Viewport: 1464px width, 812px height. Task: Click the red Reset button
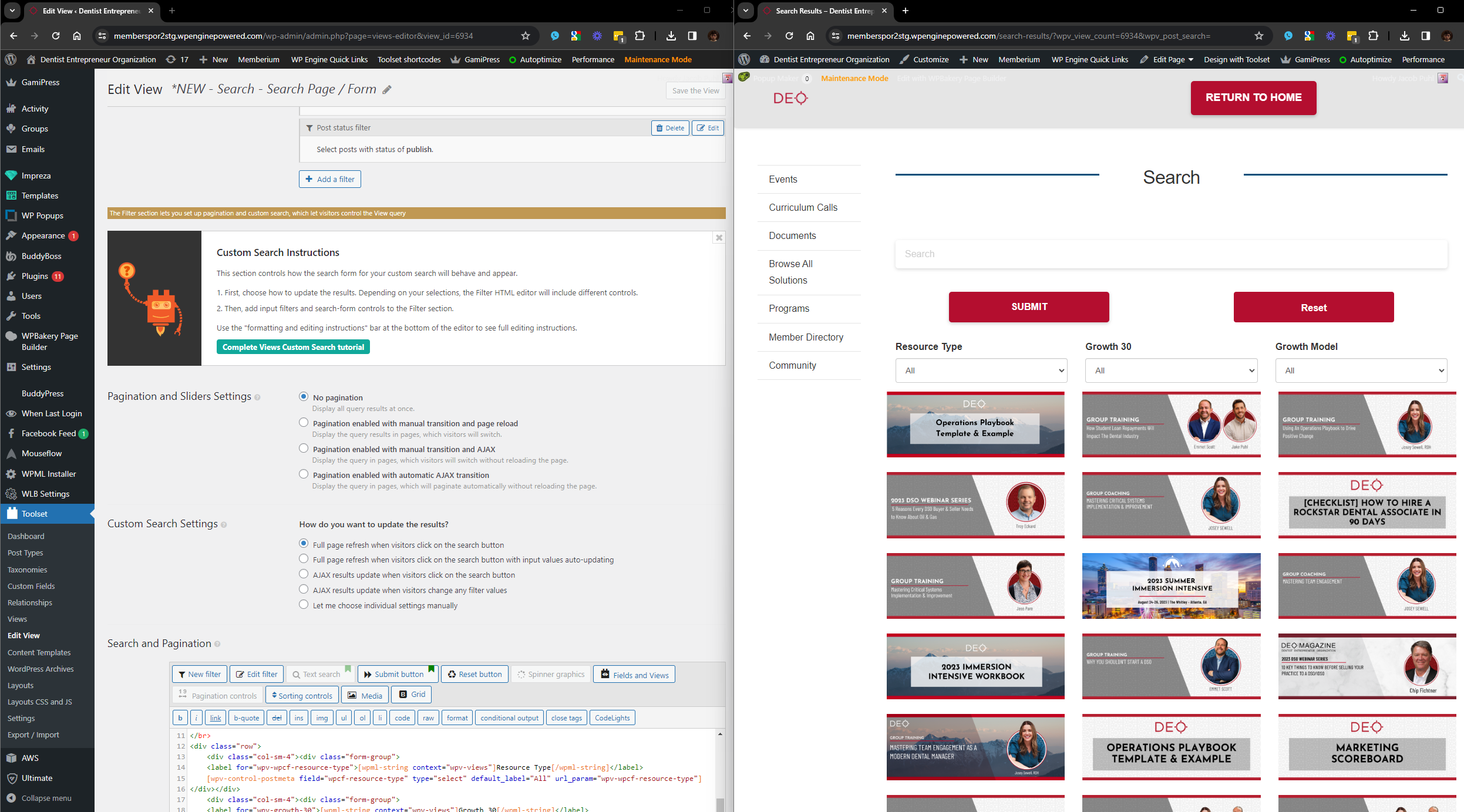[1314, 307]
